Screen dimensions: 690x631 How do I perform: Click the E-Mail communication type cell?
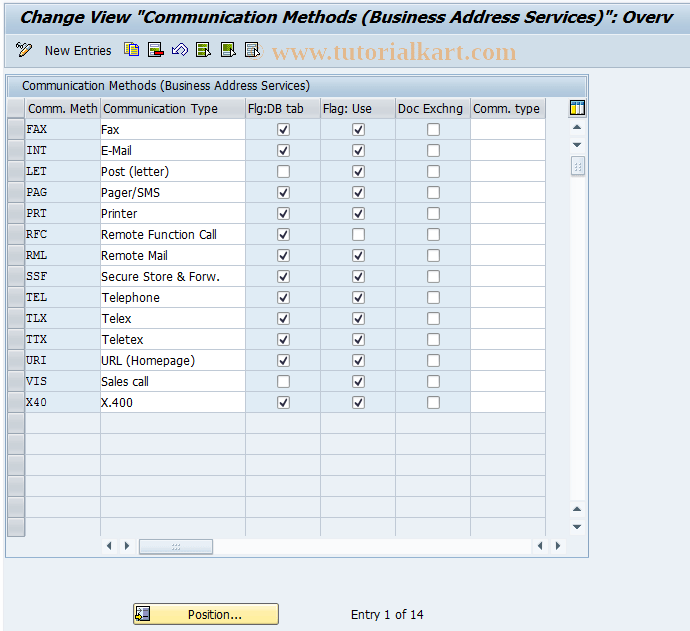(173, 150)
